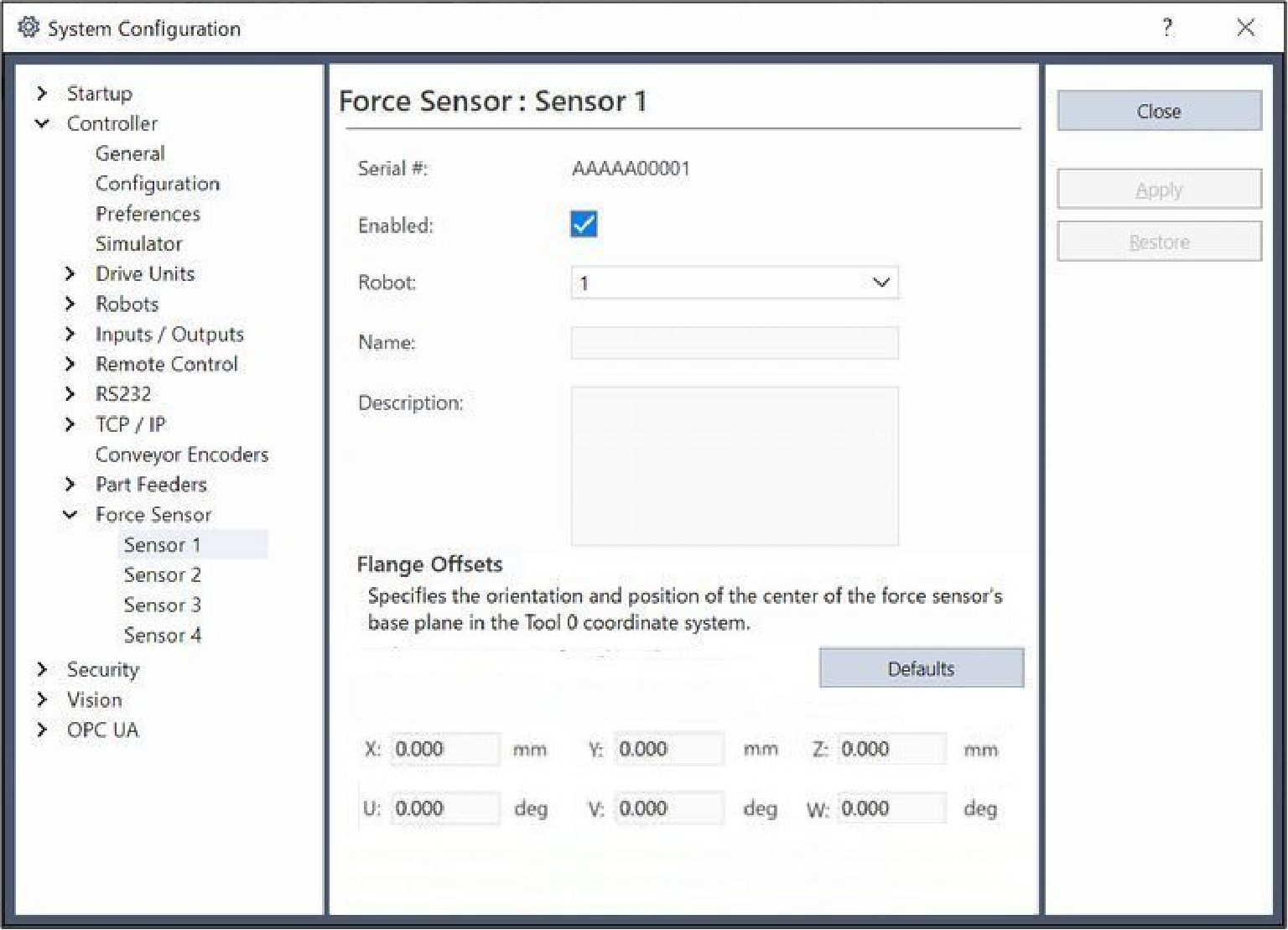Image resolution: width=1288 pixels, height=930 pixels.
Task: Uncheck the Enabled checkbox
Action: (584, 224)
